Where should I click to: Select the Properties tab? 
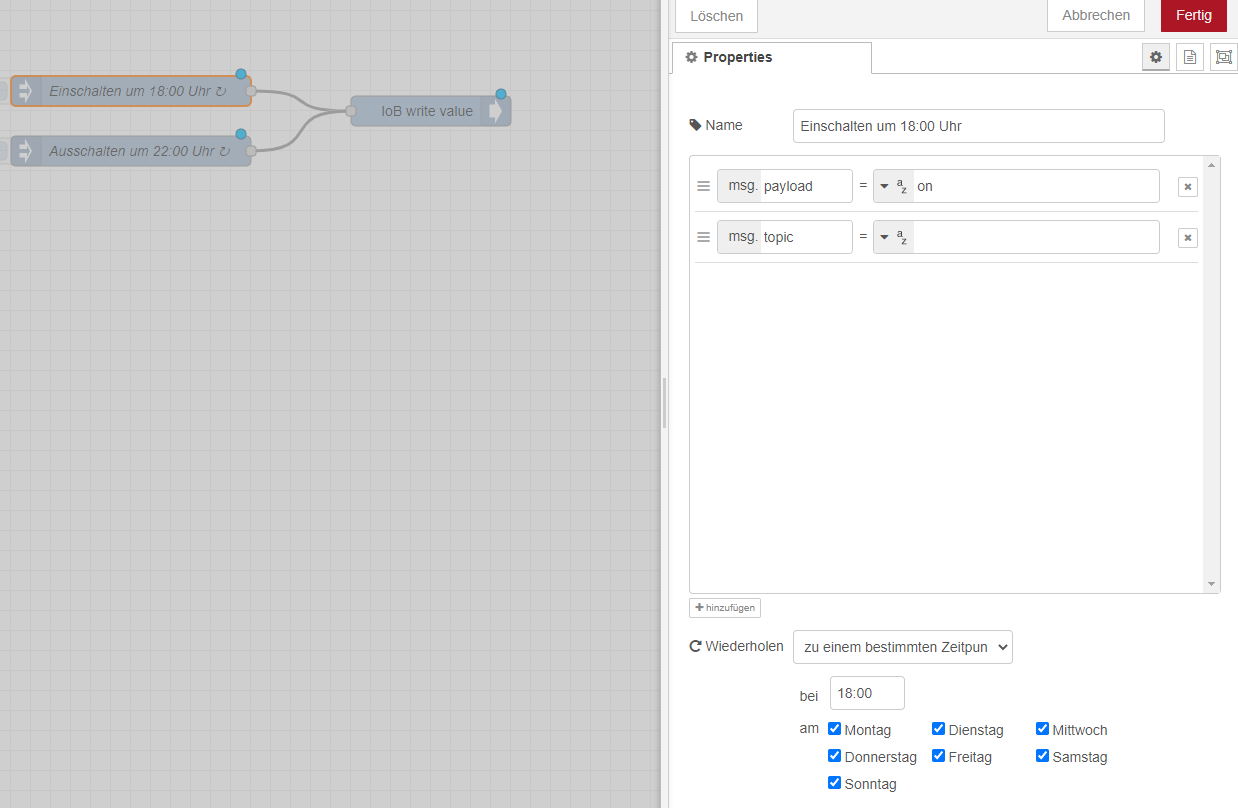coord(771,57)
